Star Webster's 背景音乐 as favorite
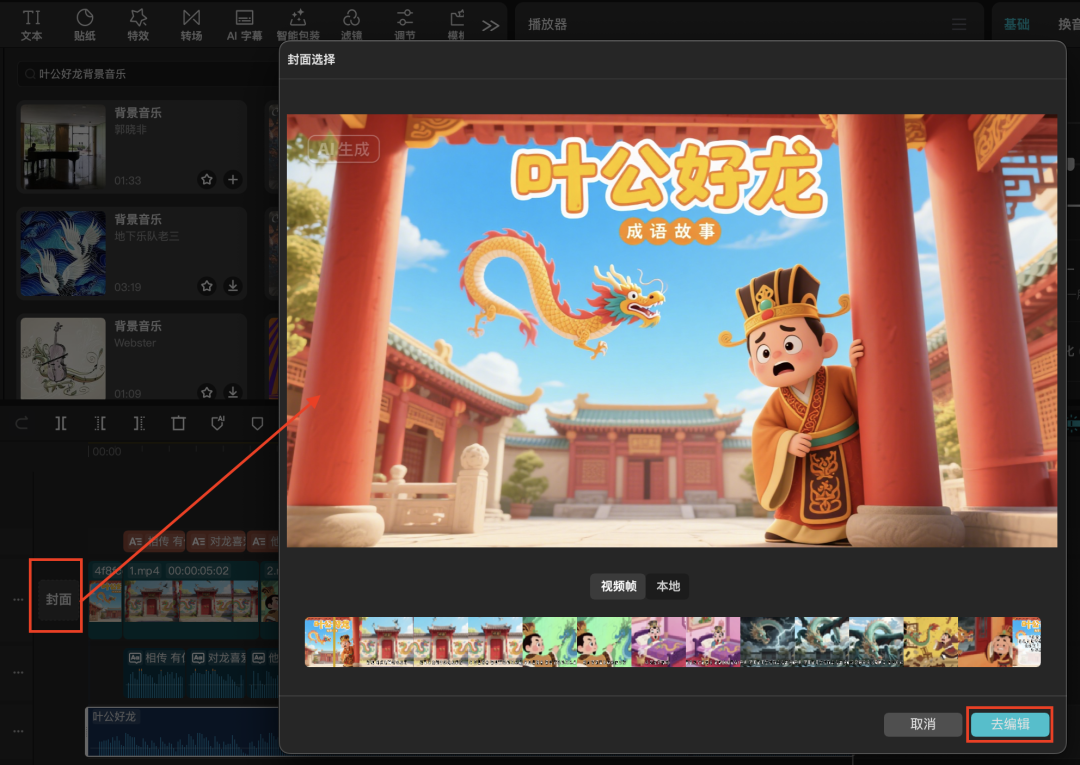The height and width of the screenshot is (765, 1080). 207,393
